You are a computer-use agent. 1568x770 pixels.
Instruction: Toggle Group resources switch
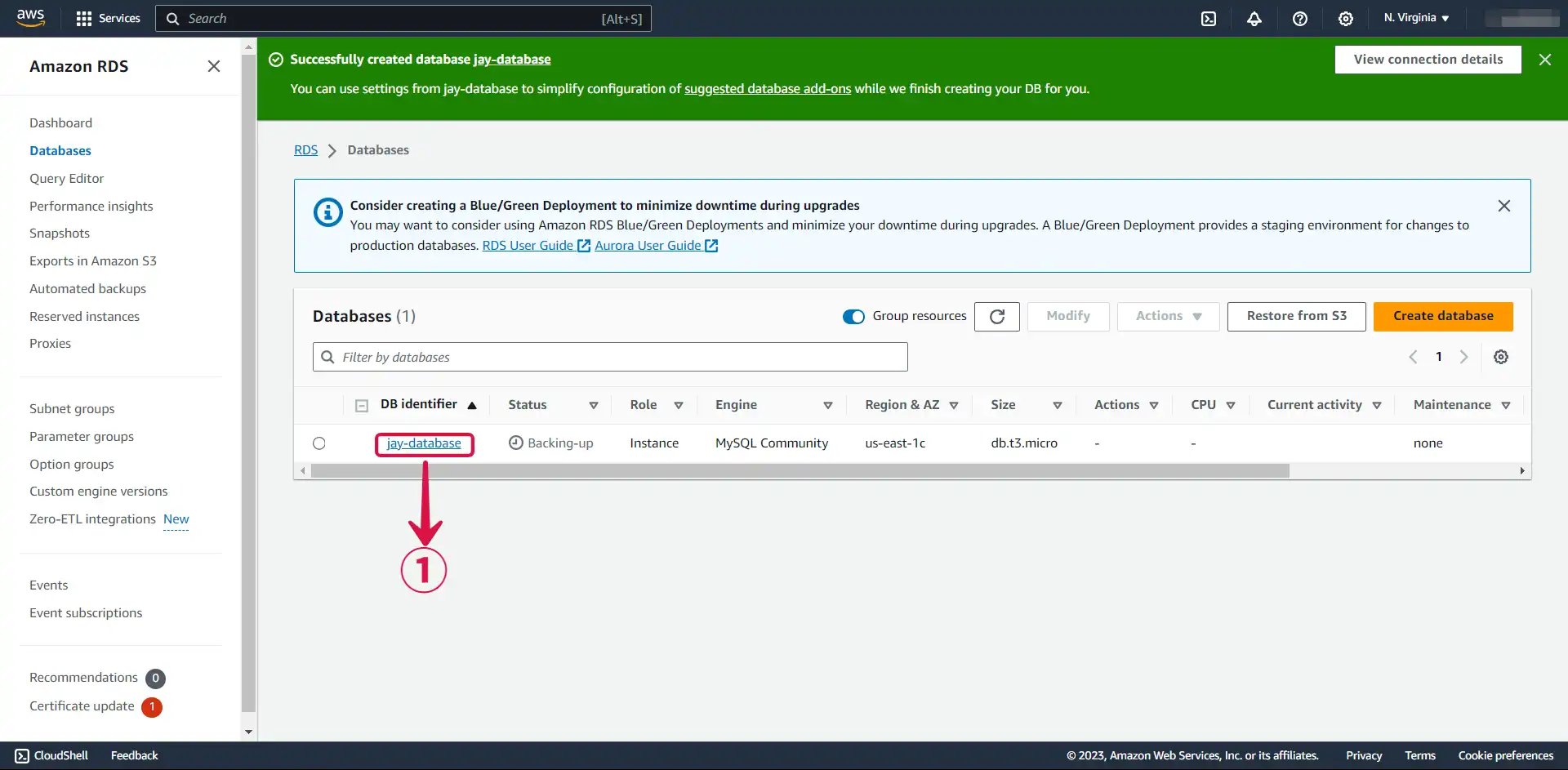coord(853,317)
